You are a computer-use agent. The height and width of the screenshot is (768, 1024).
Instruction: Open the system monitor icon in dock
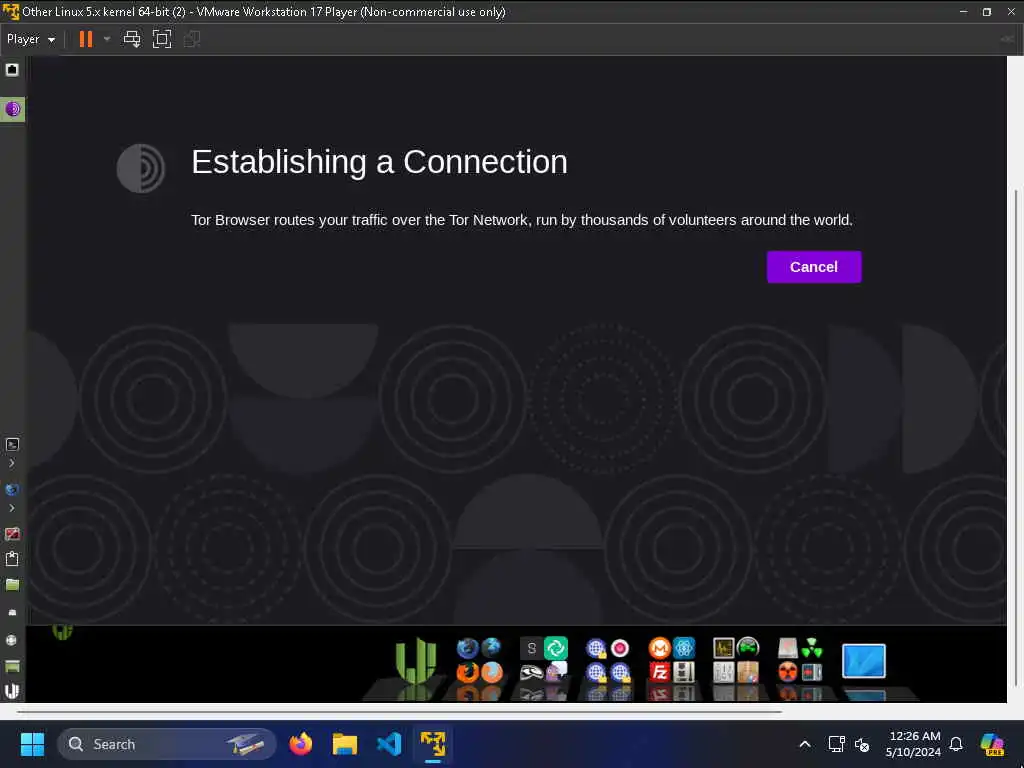724,648
